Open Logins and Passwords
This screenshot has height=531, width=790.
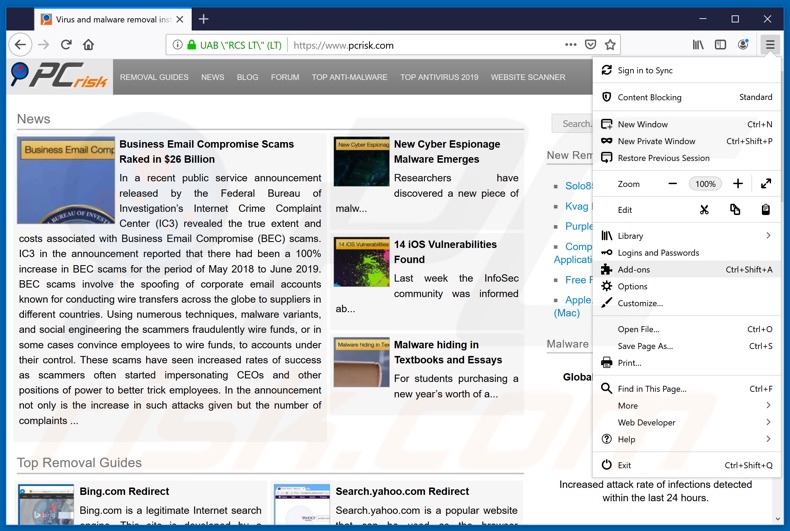tap(687, 253)
